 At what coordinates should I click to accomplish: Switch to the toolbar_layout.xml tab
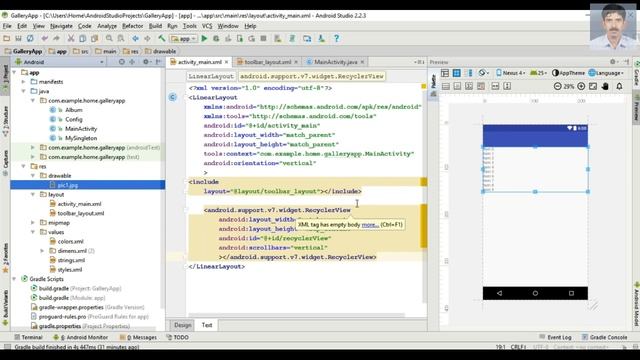tap(268, 62)
